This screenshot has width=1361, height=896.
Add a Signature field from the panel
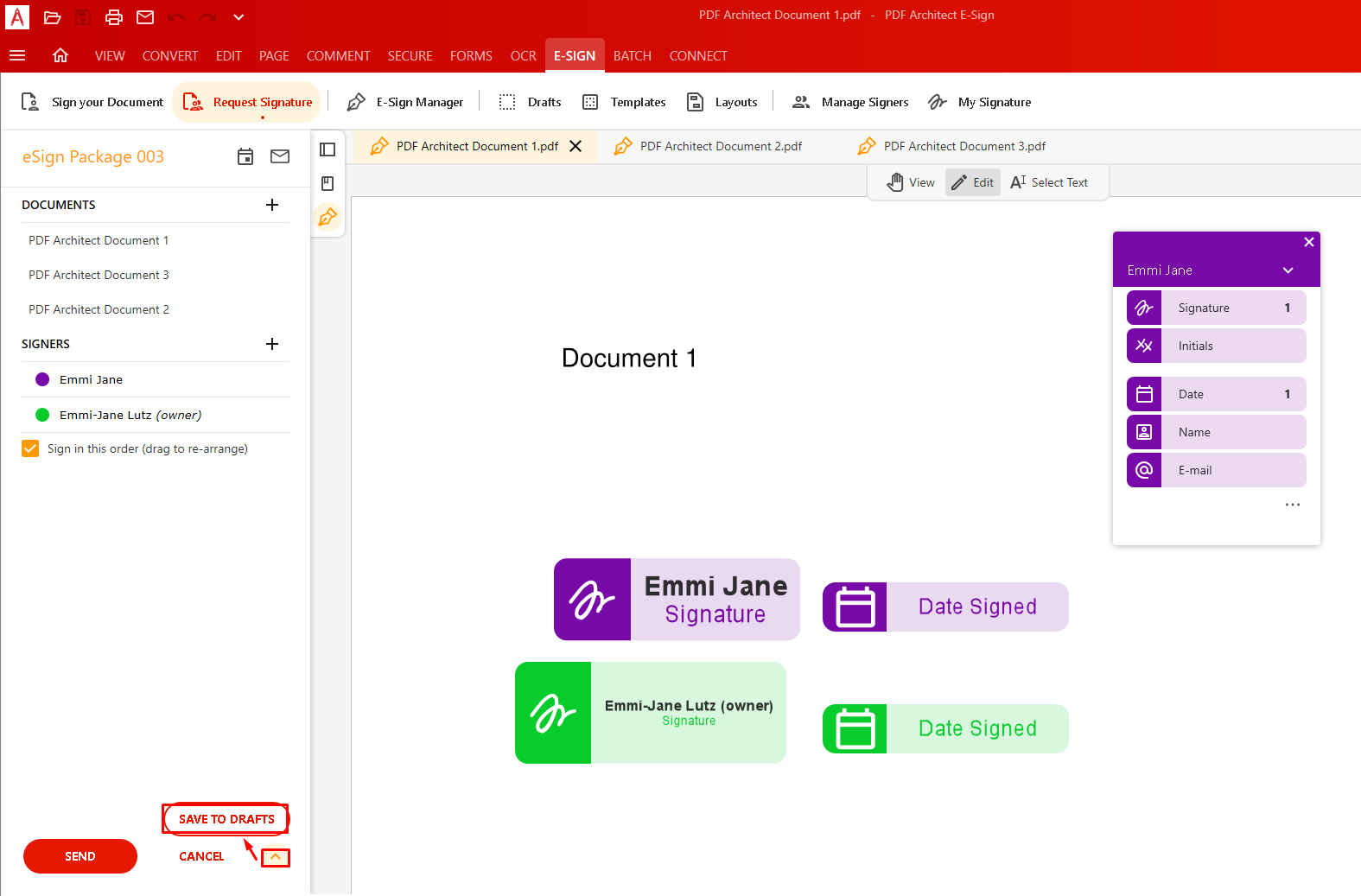point(1217,308)
